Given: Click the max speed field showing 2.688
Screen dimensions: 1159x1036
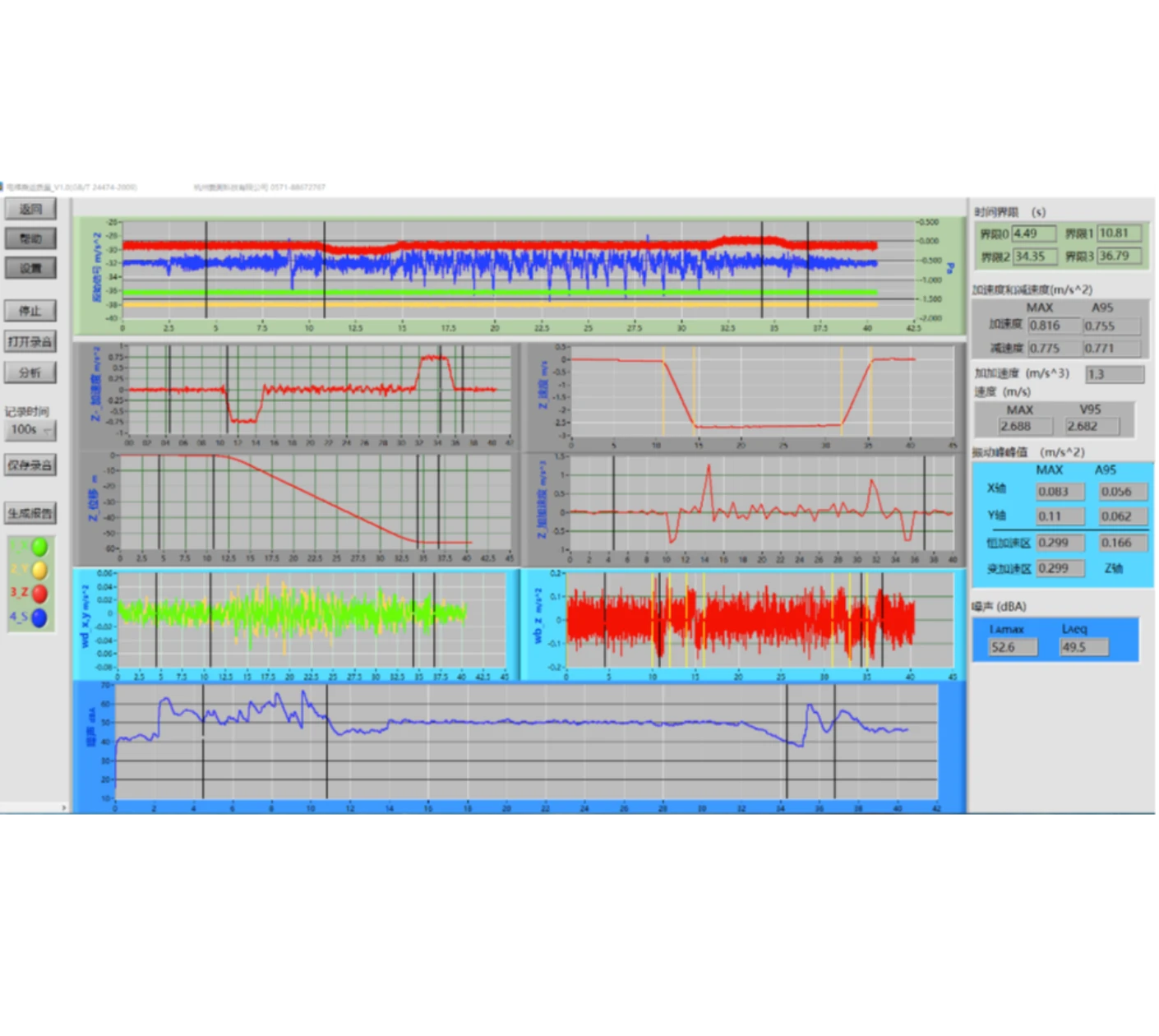Looking at the screenshot, I should (1025, 427).
